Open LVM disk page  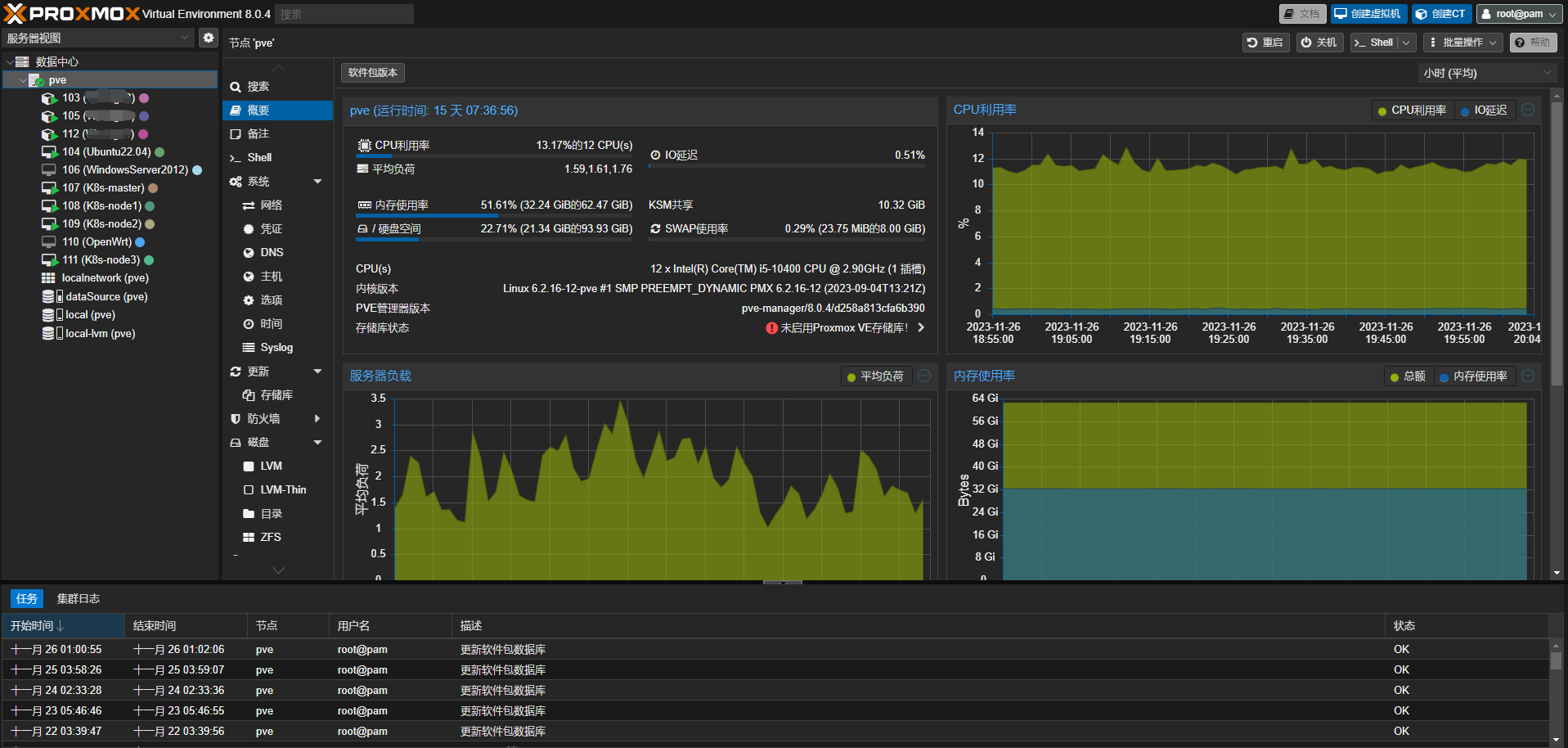(277, 466)
